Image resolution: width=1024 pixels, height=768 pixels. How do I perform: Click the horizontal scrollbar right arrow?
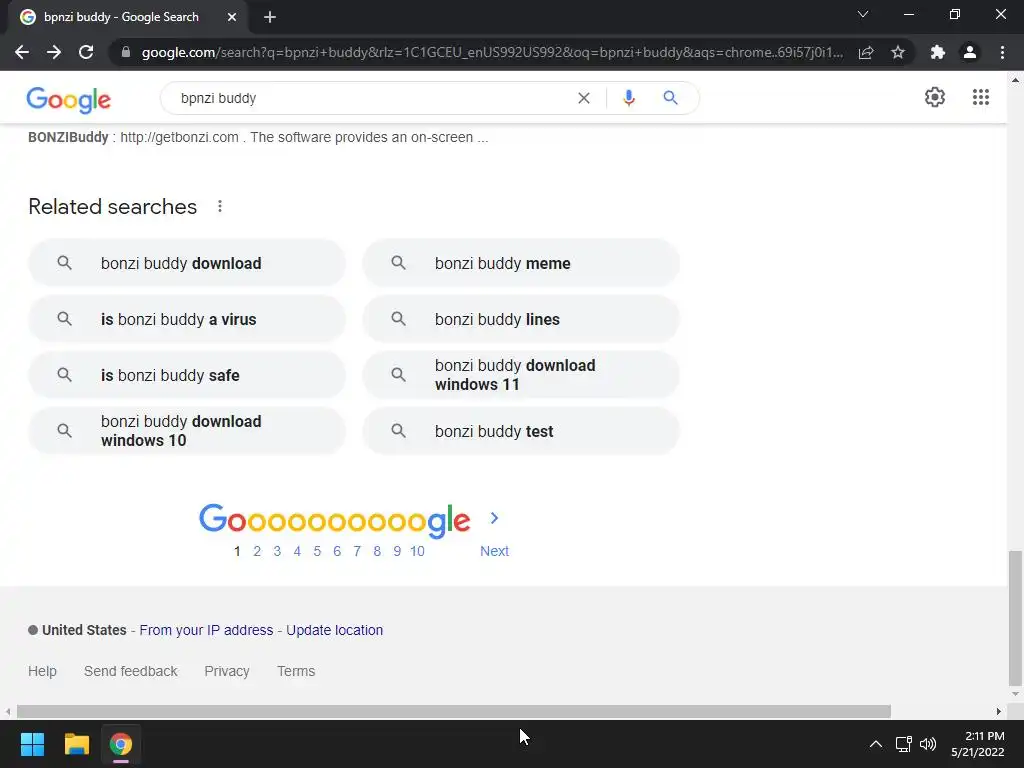[x=999, y=711]
